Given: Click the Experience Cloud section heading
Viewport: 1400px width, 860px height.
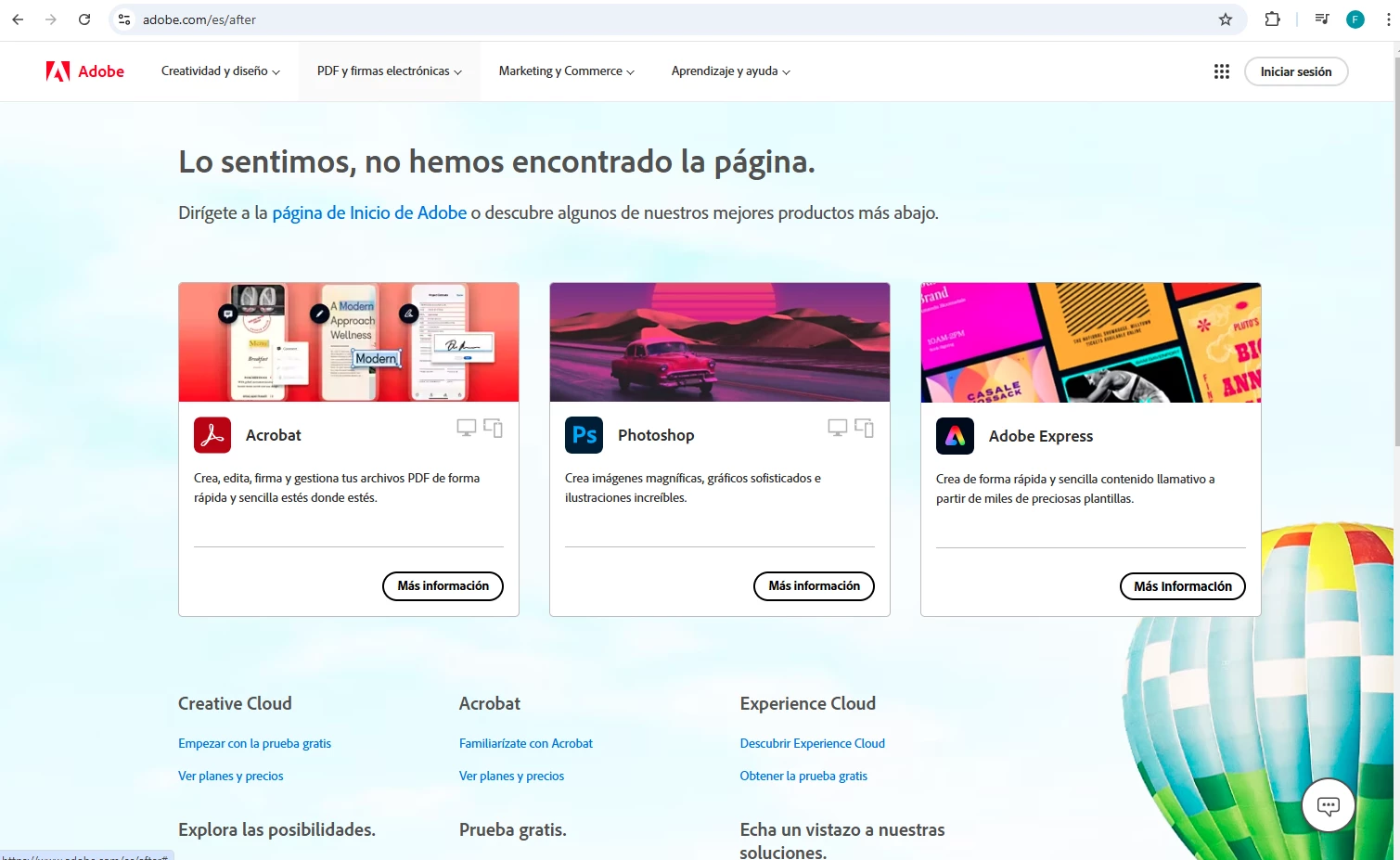Looking at the screenshot, I should click(x=808, y=703).
